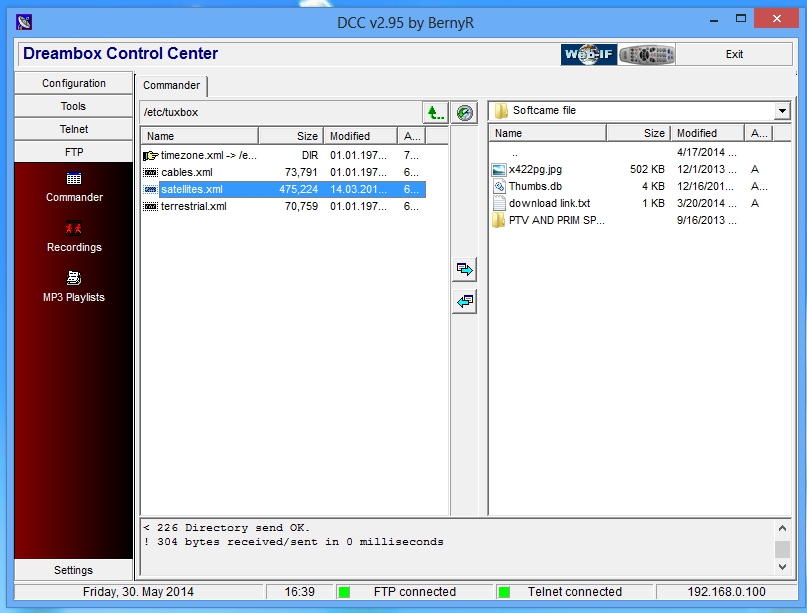Click the '226 Directory send OK.' log line
Screen dimensions: 807x613
click(x=226, y=528)
